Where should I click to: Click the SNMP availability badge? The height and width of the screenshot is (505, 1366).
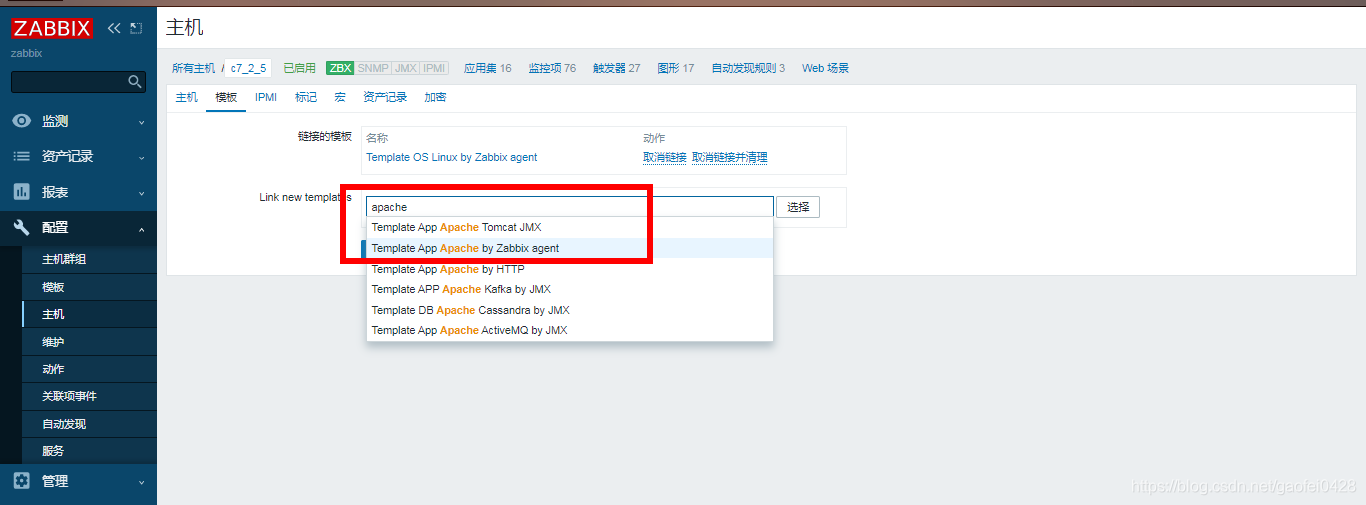pos(373,68)
